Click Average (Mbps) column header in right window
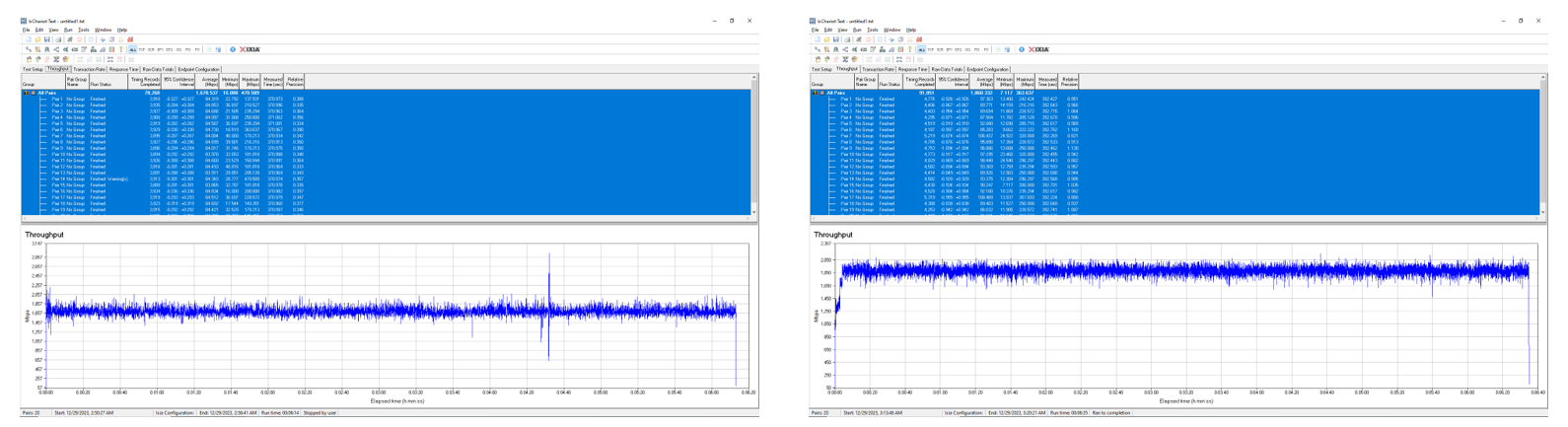 983,82
